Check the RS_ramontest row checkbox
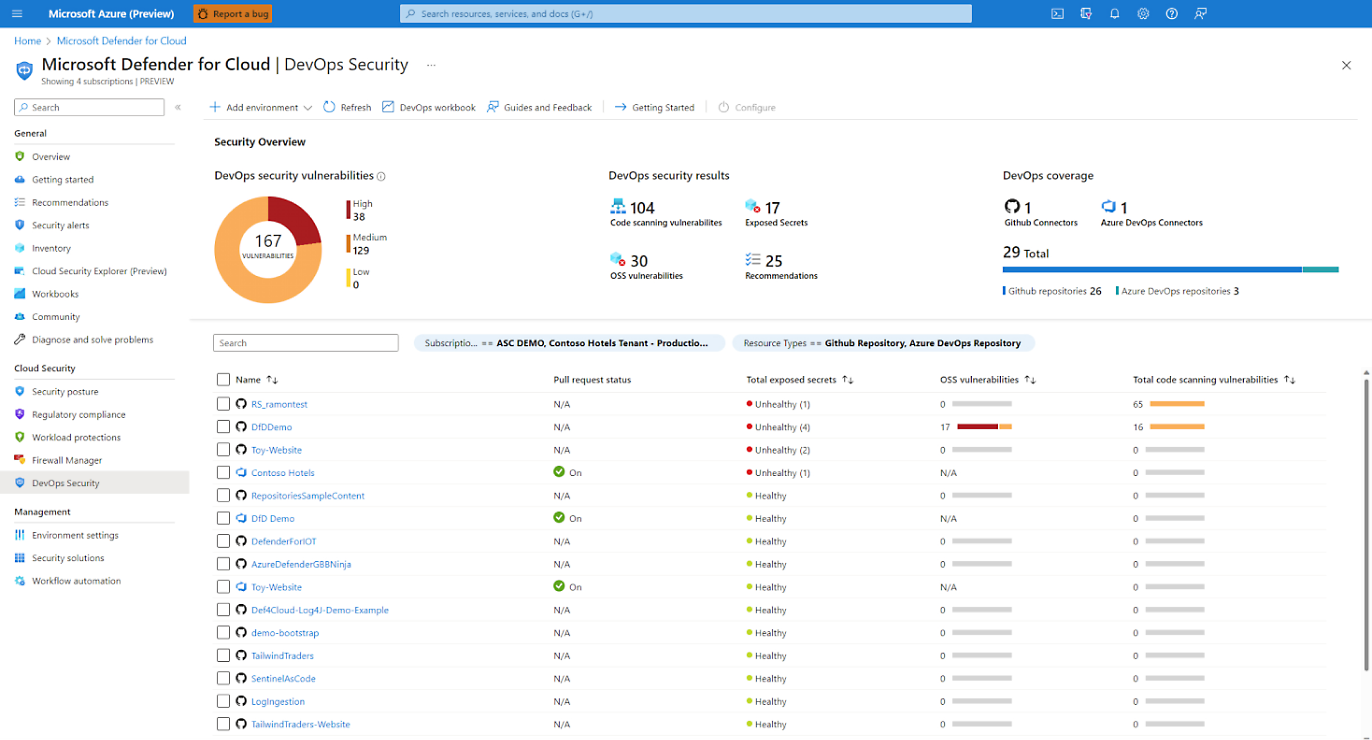This screenshot has height=740, width=1372. [x=223, y=404]
